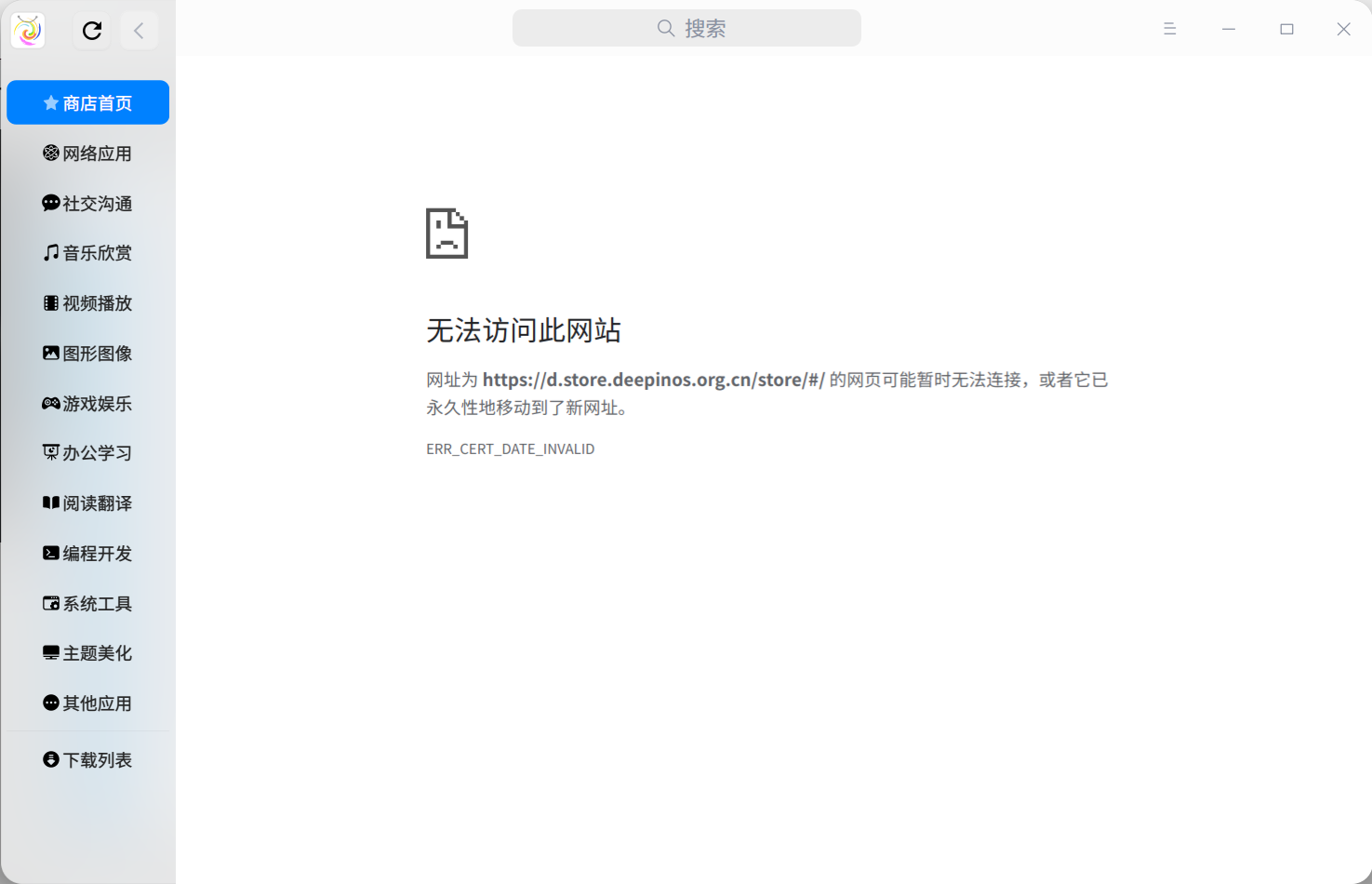Select the 视频播放 (Video) sidebar icon
Viewport: 1372px width, 884px height.
[87, 302]
